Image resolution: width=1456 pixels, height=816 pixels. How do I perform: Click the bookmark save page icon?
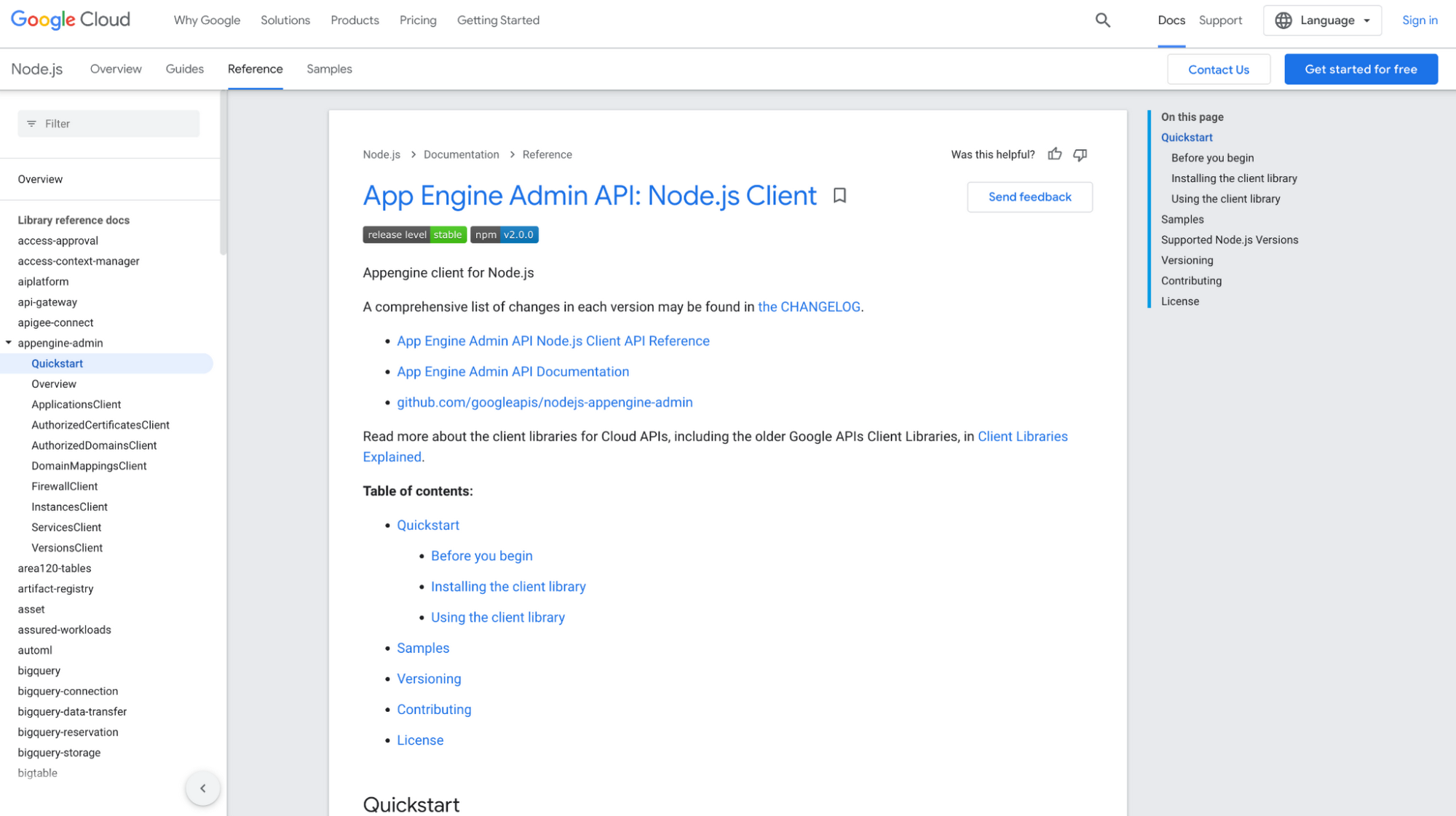click(x=840, y=195)
